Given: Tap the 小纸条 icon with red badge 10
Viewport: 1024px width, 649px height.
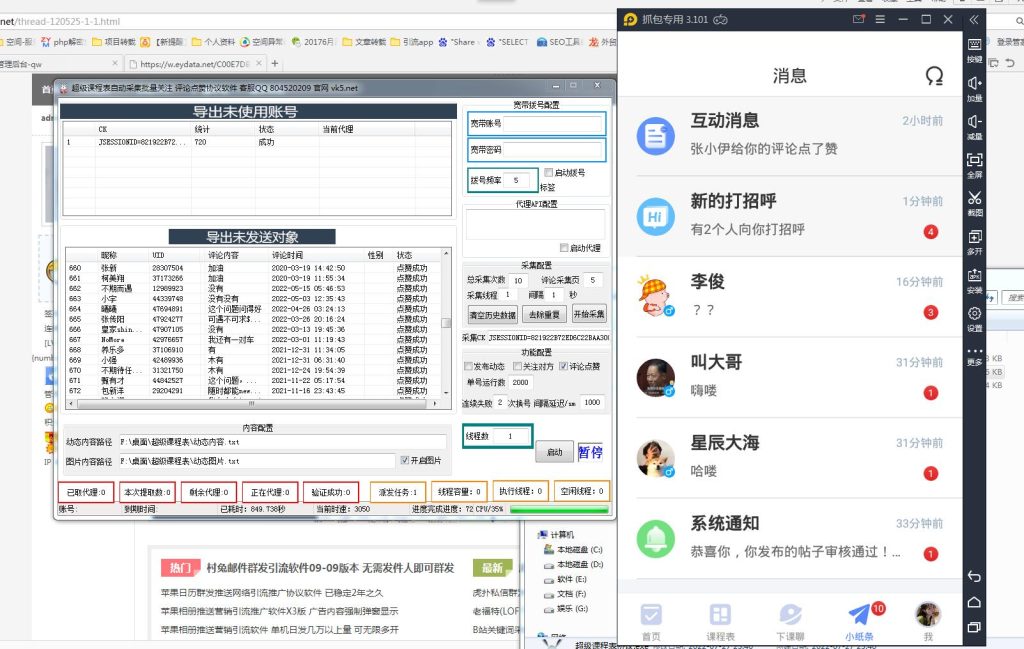Looking at the screenshot, I should coord(858,614).
